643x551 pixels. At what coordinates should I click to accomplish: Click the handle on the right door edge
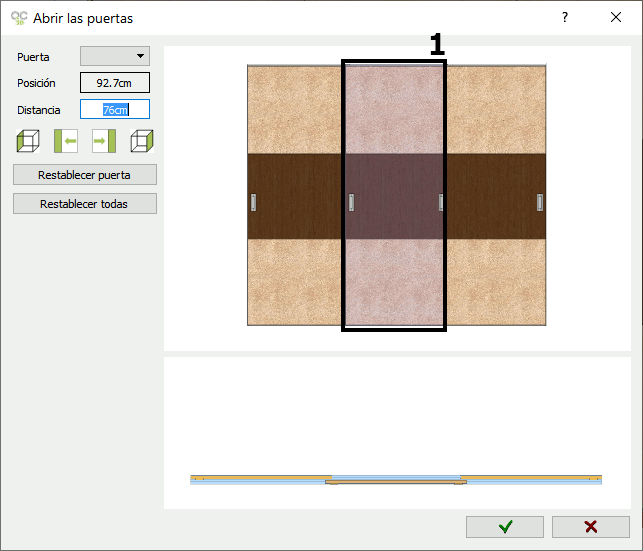tap(540, 203)
